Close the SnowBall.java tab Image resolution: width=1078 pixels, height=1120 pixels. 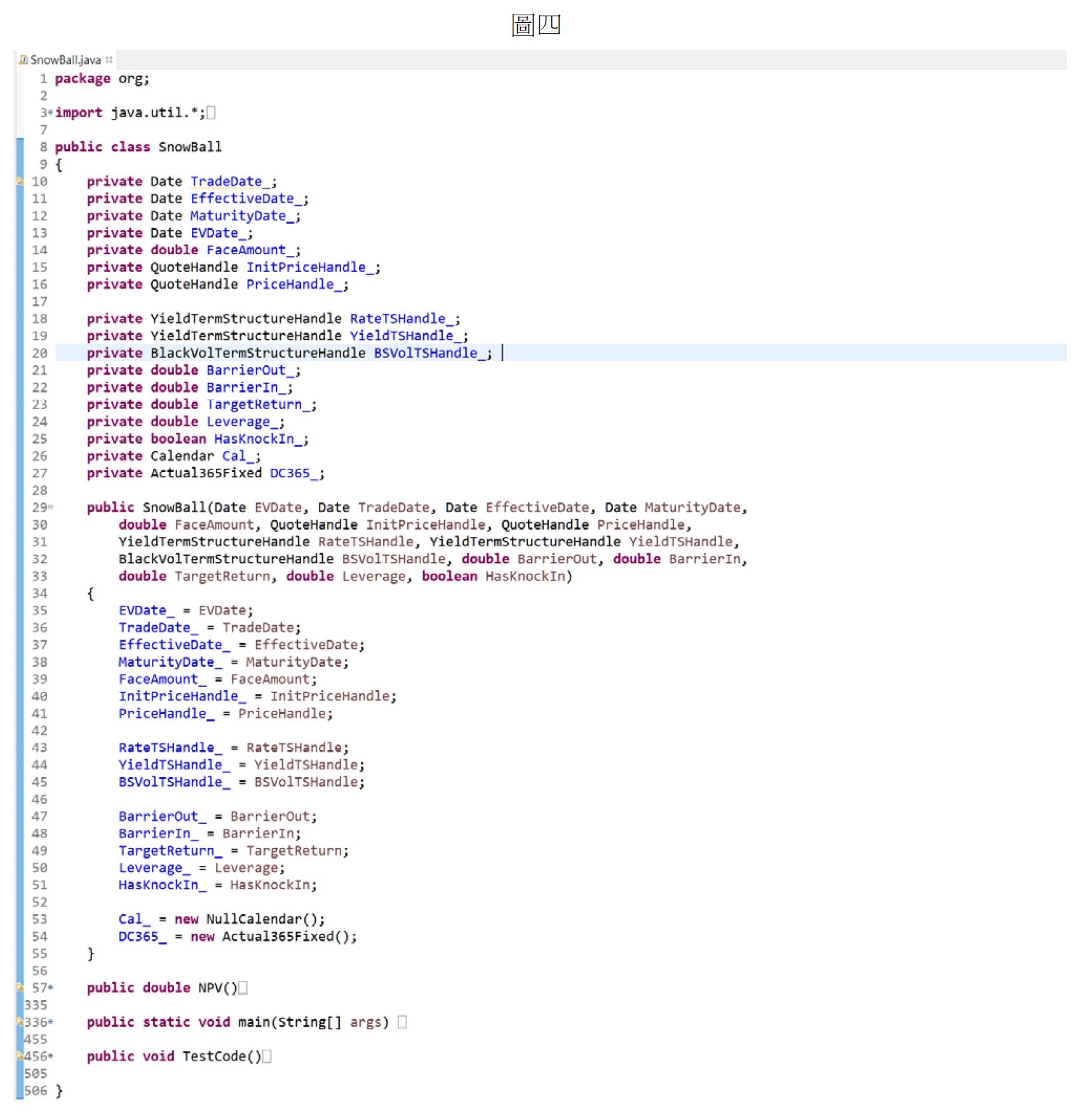coord(110,60)
